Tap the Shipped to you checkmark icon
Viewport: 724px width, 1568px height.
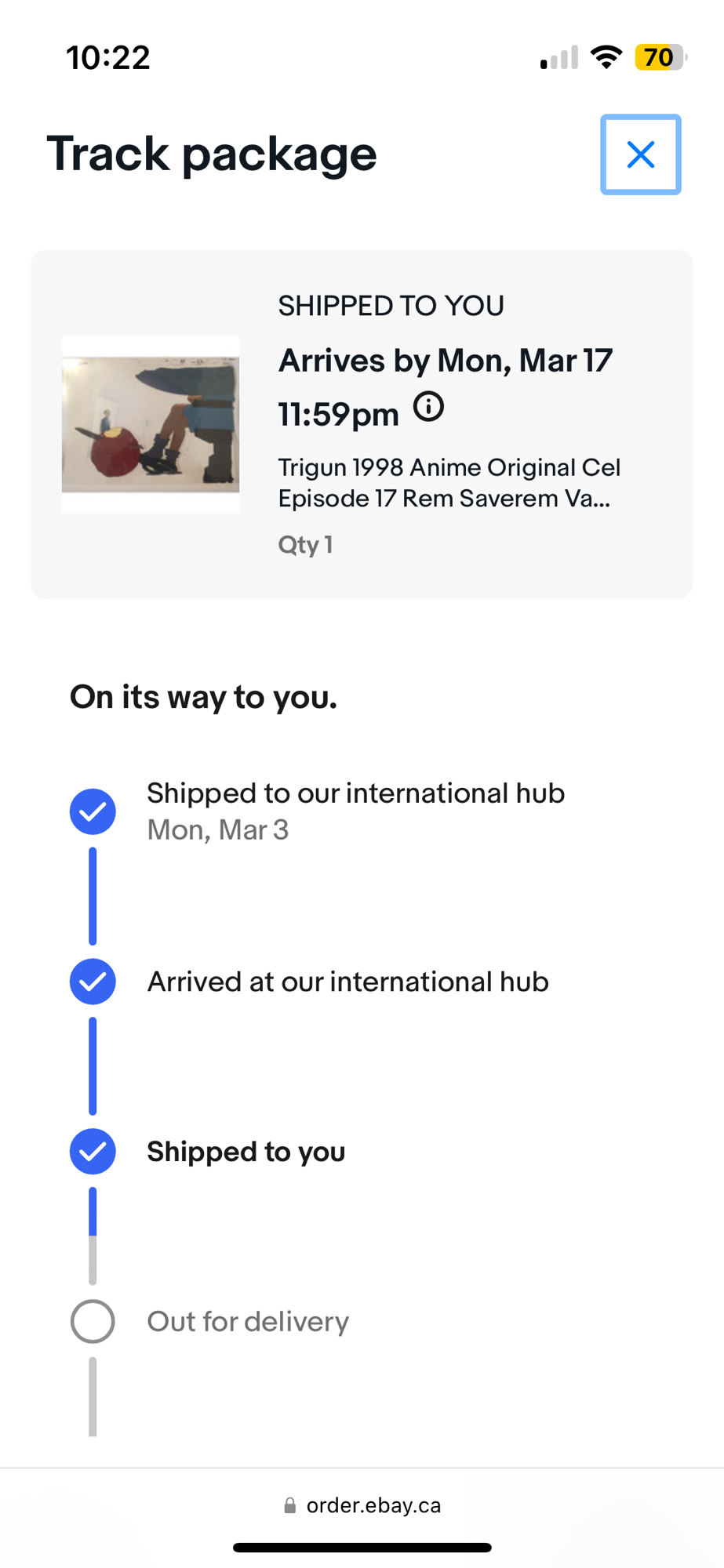[x=93, y=1152]
